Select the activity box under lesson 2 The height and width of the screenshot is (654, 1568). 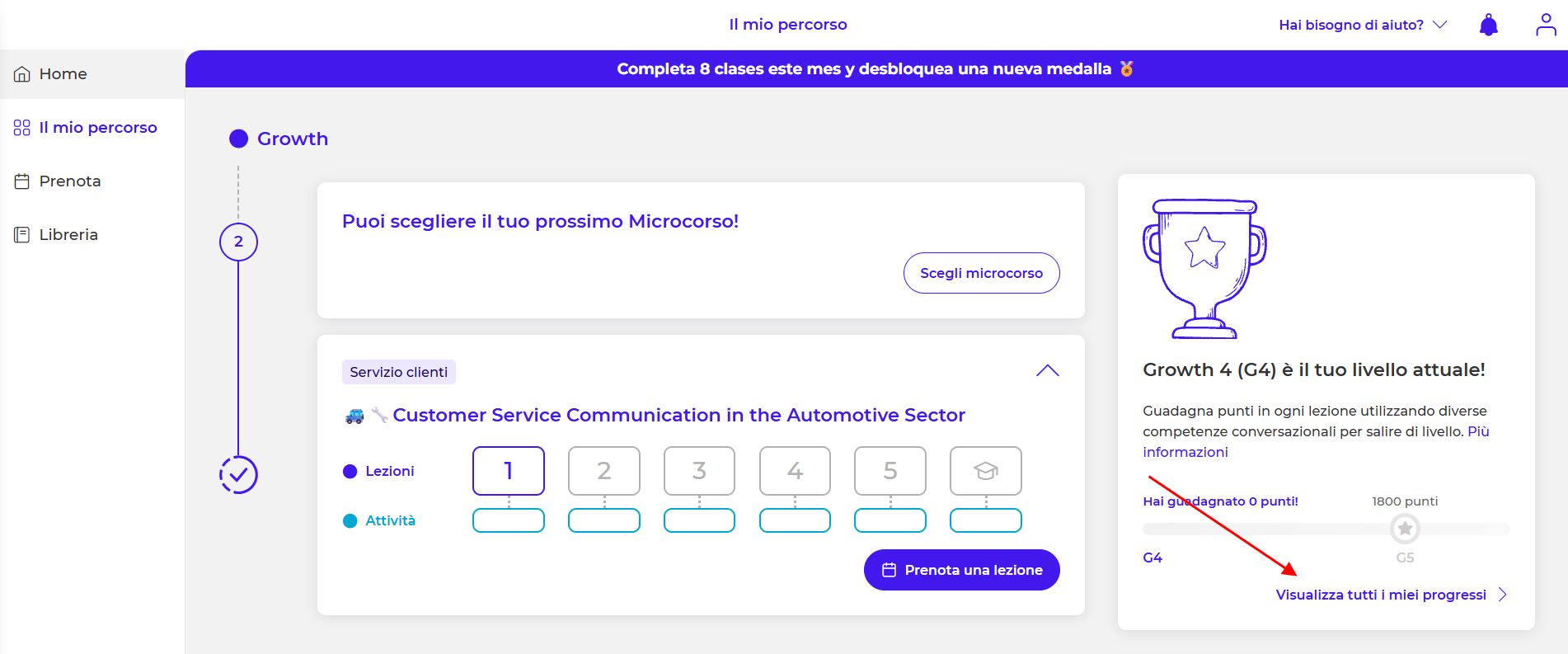click(603, 520)
